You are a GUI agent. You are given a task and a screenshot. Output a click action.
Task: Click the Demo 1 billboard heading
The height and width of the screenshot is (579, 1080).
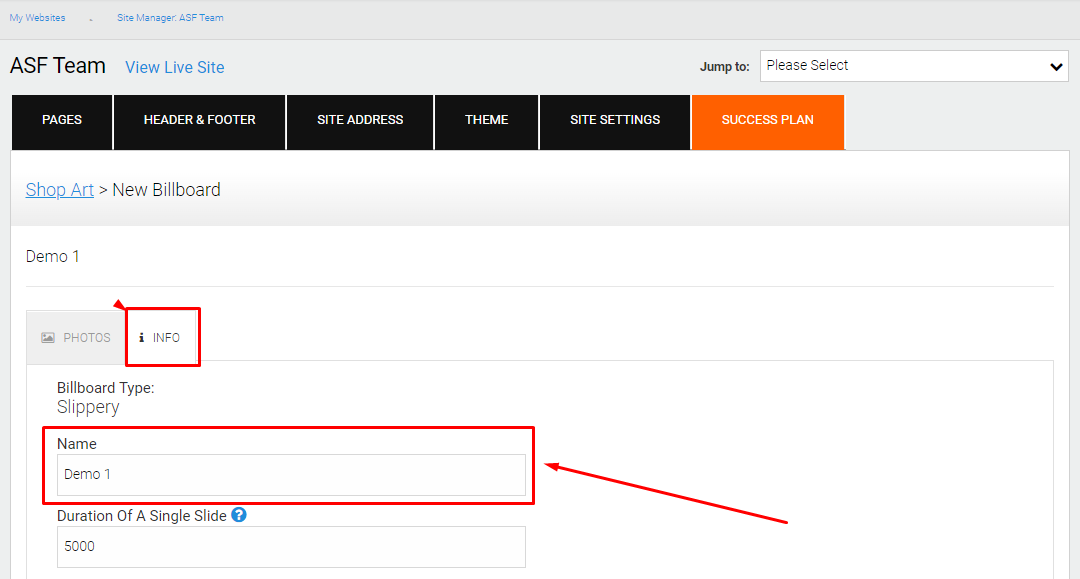pos(52,257)
